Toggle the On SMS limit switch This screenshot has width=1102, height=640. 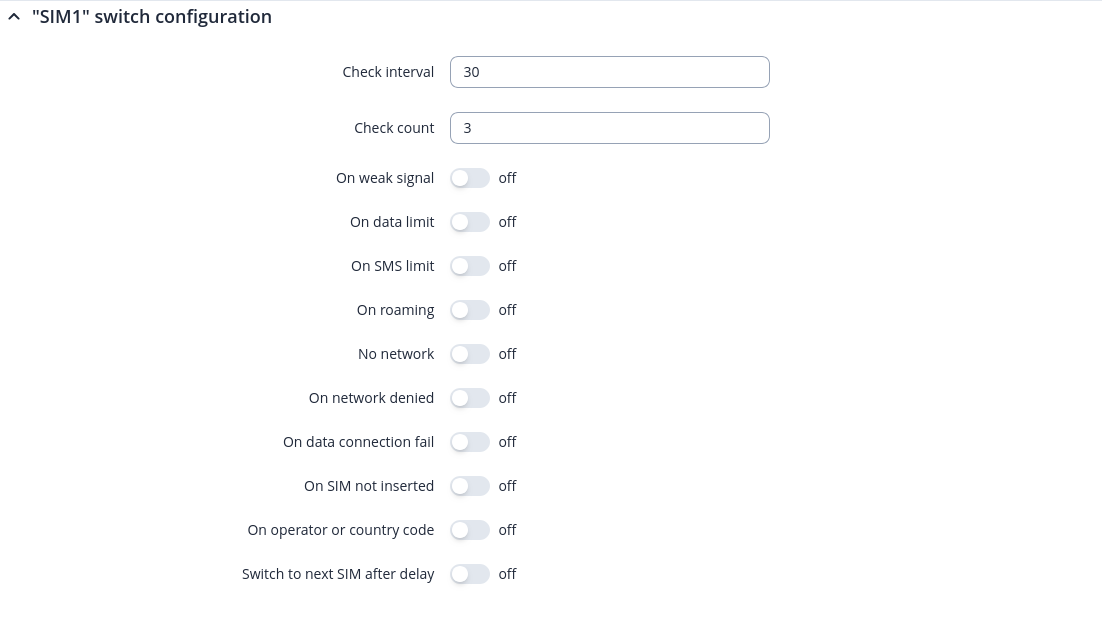[469, 266]
